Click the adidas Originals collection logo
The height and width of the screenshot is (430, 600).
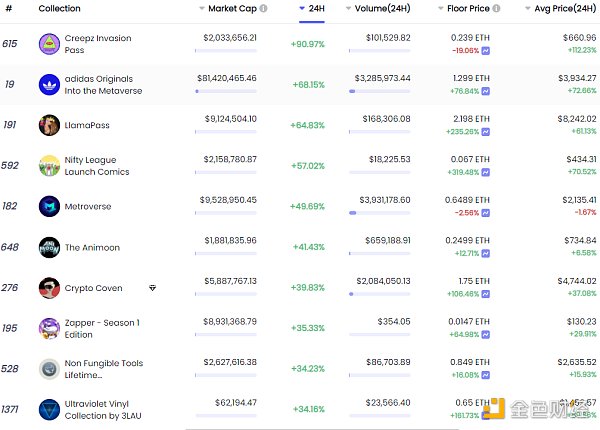click(x=49, y=85)
